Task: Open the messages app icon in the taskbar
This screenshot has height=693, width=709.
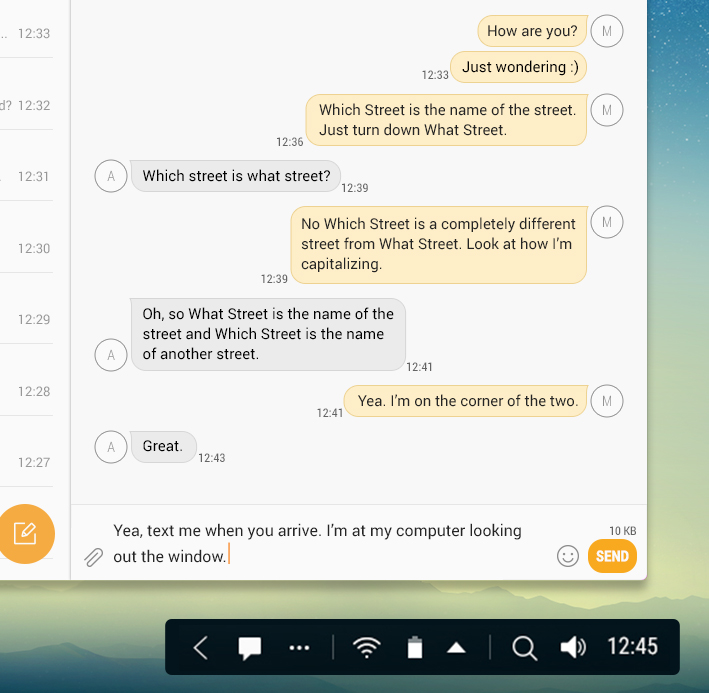Action: coord(250,648)
